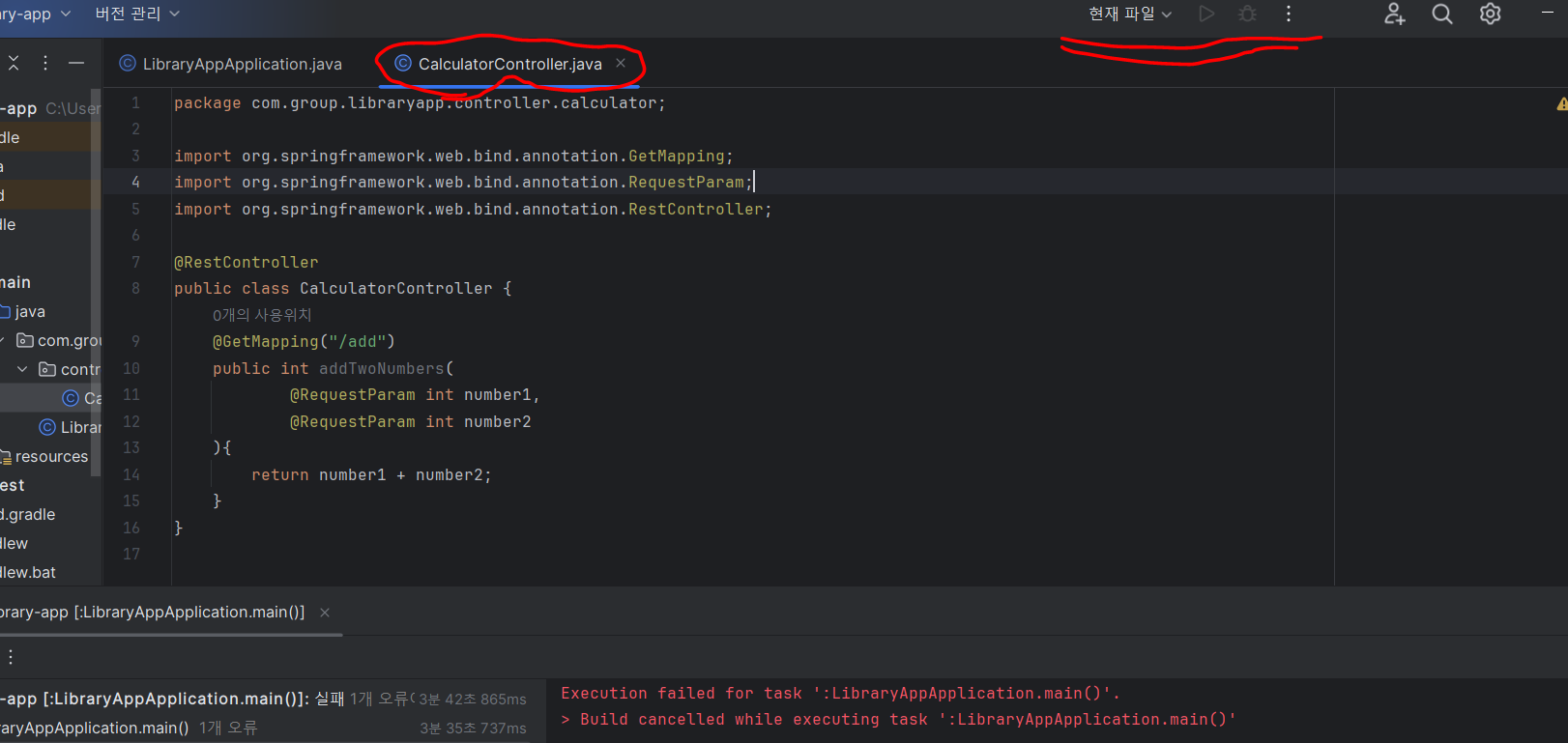Open project panel options menu

tap(45, 63)
